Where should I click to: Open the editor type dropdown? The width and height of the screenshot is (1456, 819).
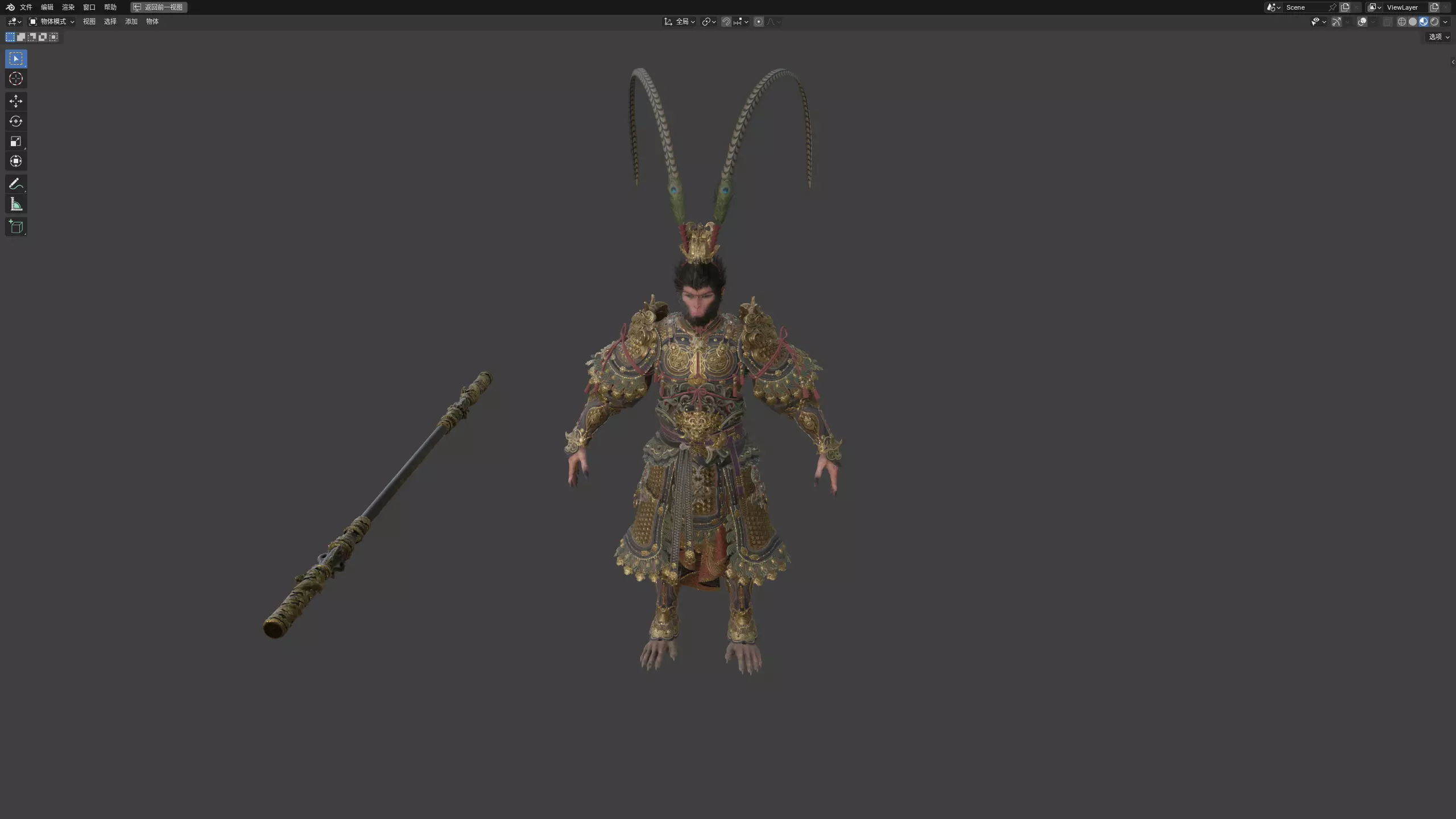[x=15, y=22]
